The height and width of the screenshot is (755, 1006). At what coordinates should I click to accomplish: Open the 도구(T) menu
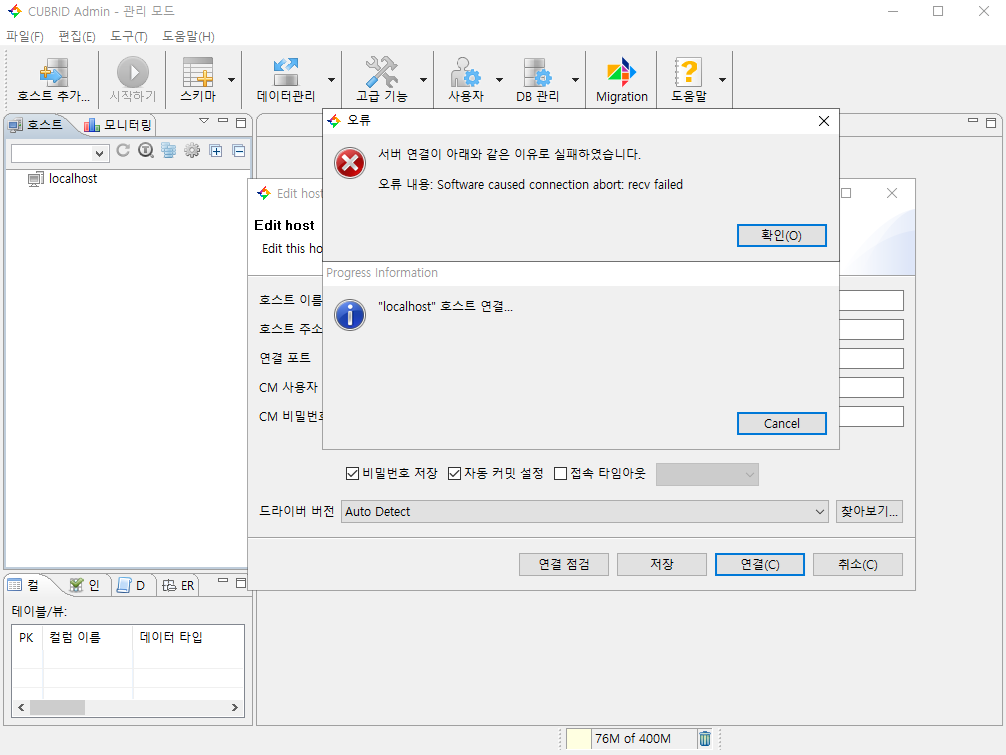click(x=128, y=37)
